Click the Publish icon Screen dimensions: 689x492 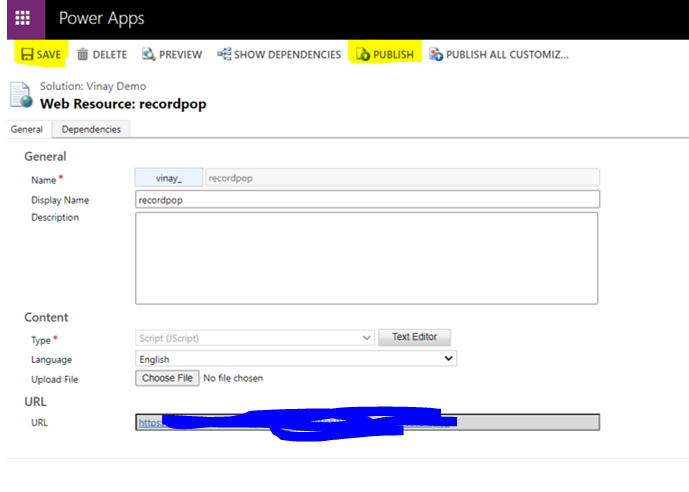pos(363,54)
